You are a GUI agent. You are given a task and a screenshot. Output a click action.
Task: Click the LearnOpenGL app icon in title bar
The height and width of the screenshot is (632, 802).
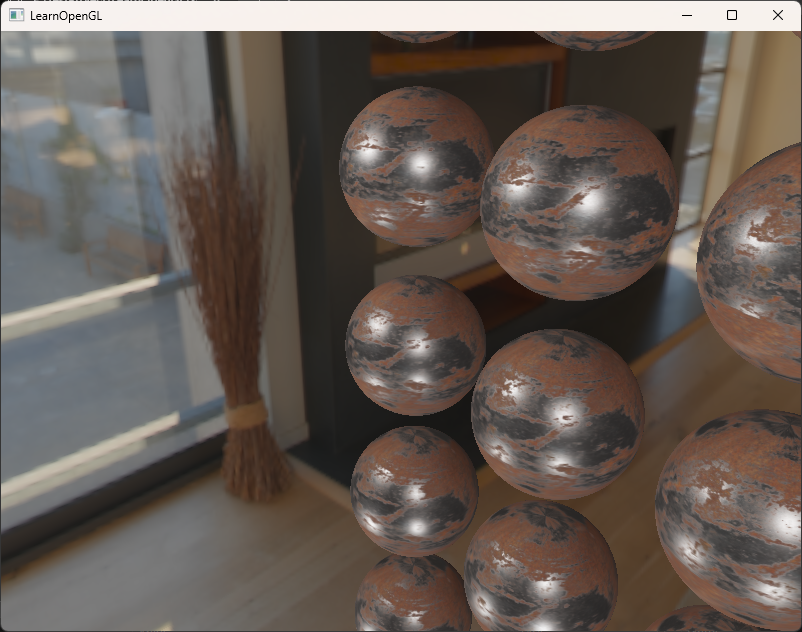click(16, 15)
